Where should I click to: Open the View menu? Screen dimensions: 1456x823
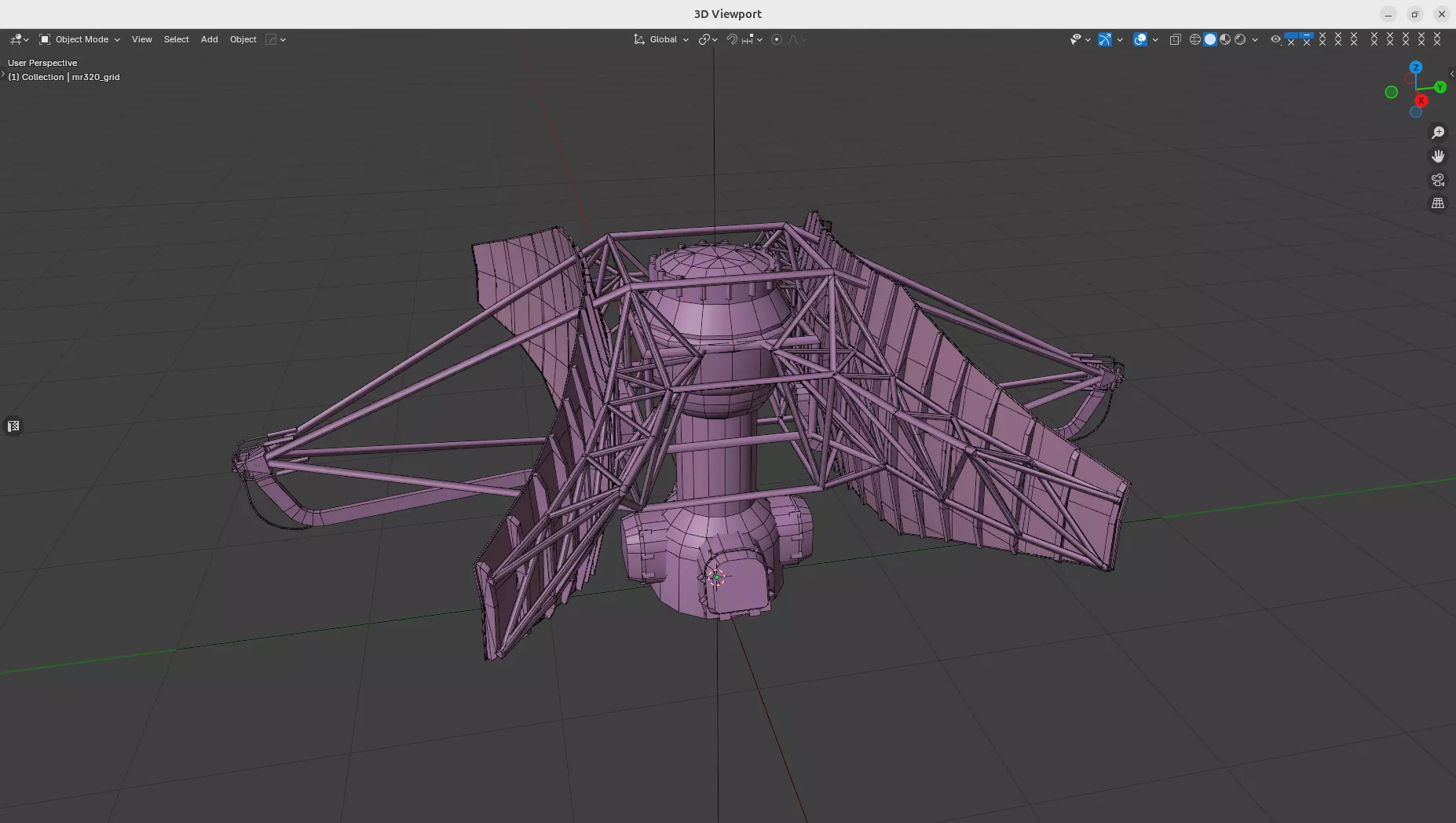point(141,39)
